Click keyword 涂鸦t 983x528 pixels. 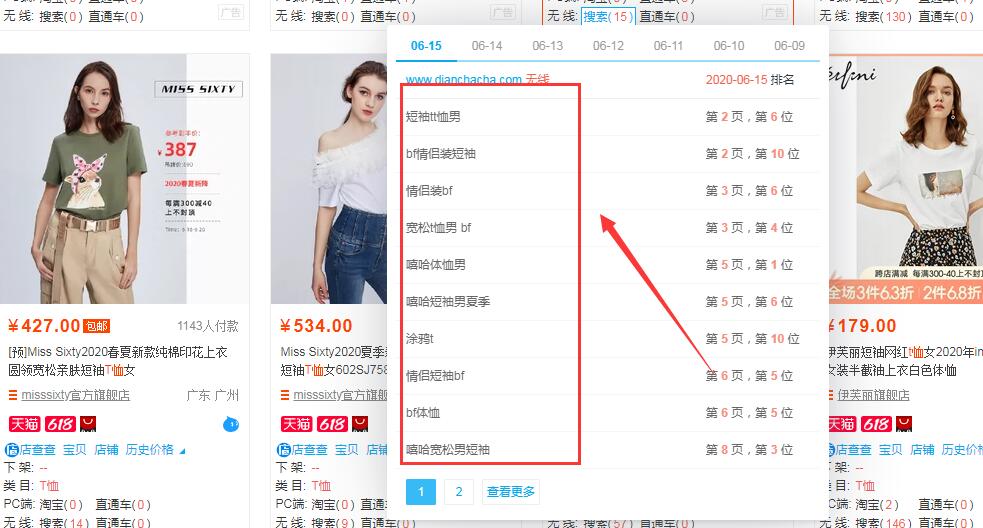point(419,339)
